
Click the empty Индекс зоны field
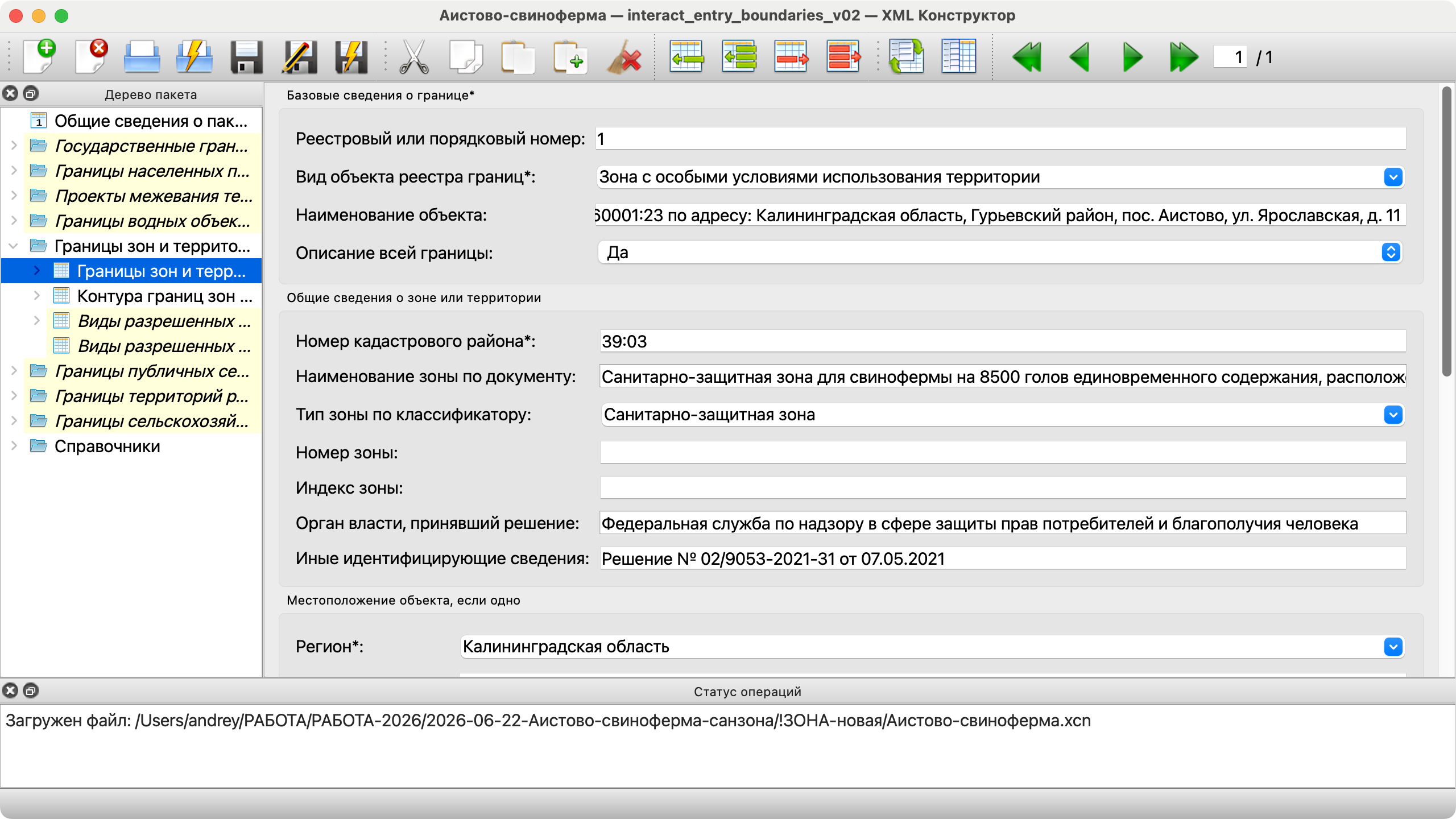1003,488
